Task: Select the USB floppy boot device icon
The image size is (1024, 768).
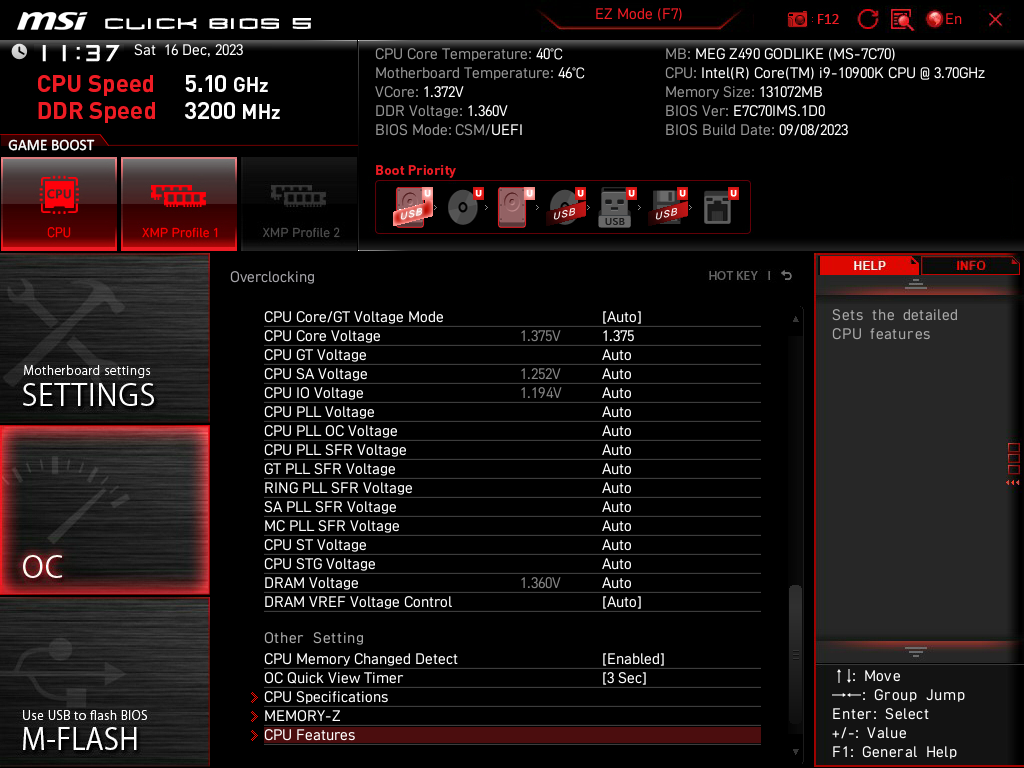Action: point(667,207)
